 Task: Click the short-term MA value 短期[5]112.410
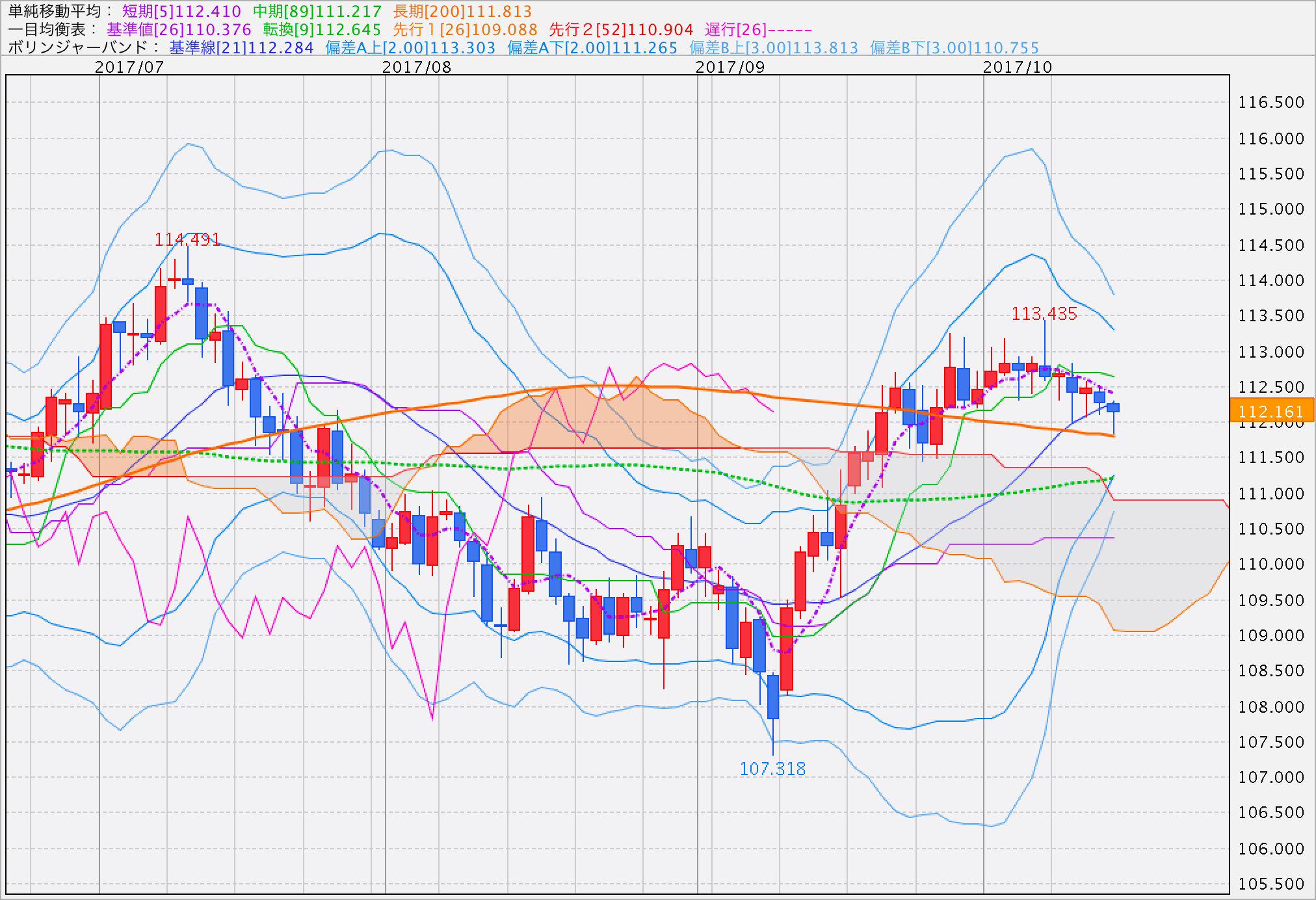click(181, 11)
